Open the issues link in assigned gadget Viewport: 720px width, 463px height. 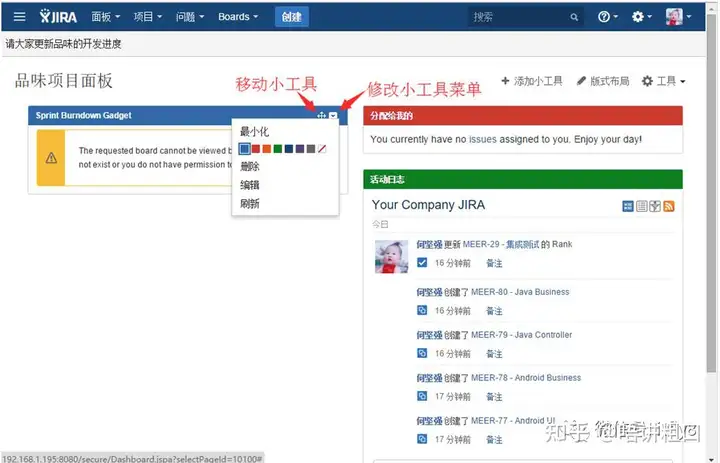(483, 139)
